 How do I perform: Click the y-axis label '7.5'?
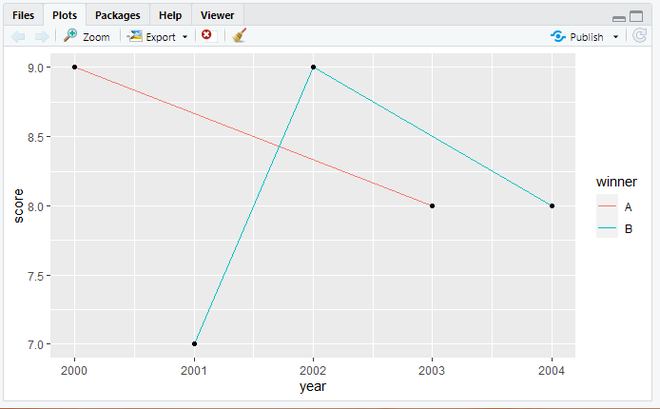pyautogui.click(x=36, y=276)
